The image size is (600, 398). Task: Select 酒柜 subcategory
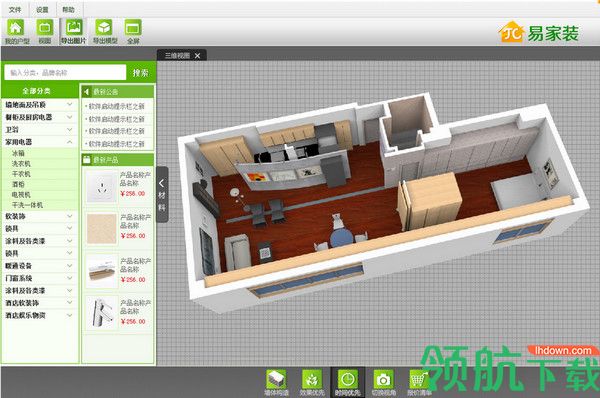pos(18,184)
